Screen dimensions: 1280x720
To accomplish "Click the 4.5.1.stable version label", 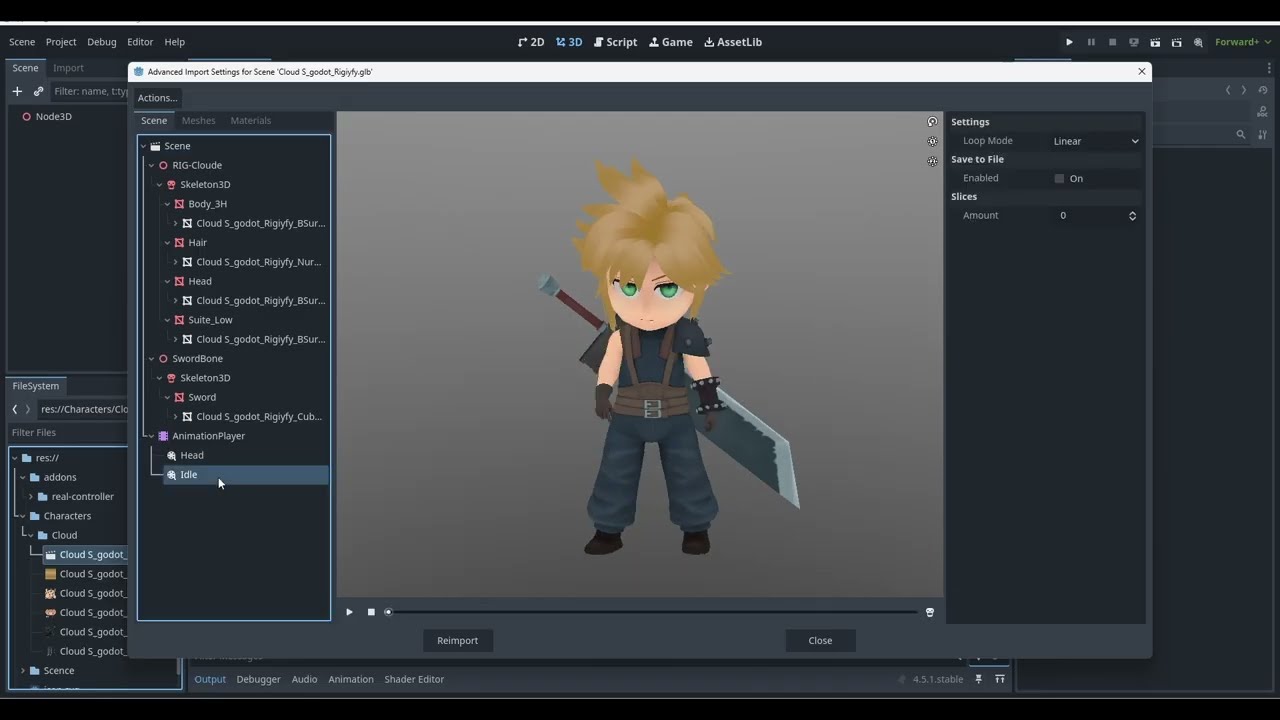I will [x=938, y=679].
